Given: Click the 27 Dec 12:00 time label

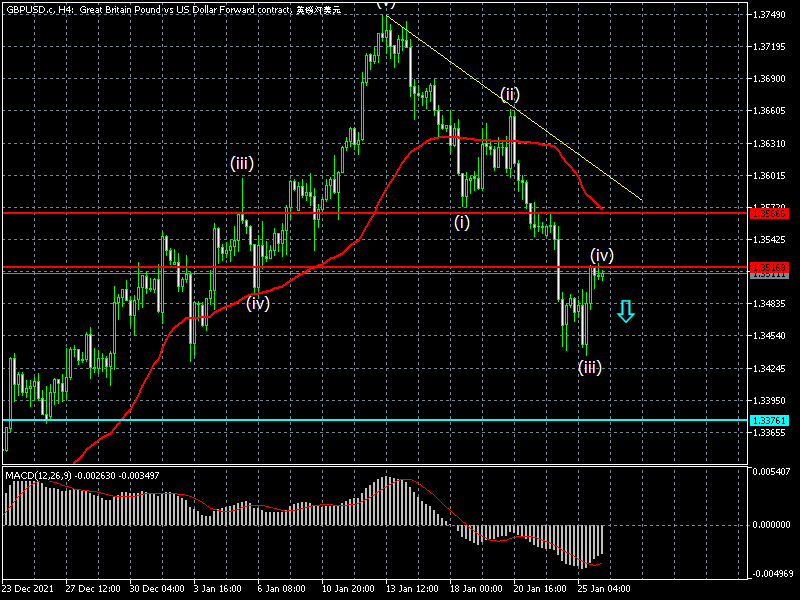Looking at the screenshot, I should (93, 589).
